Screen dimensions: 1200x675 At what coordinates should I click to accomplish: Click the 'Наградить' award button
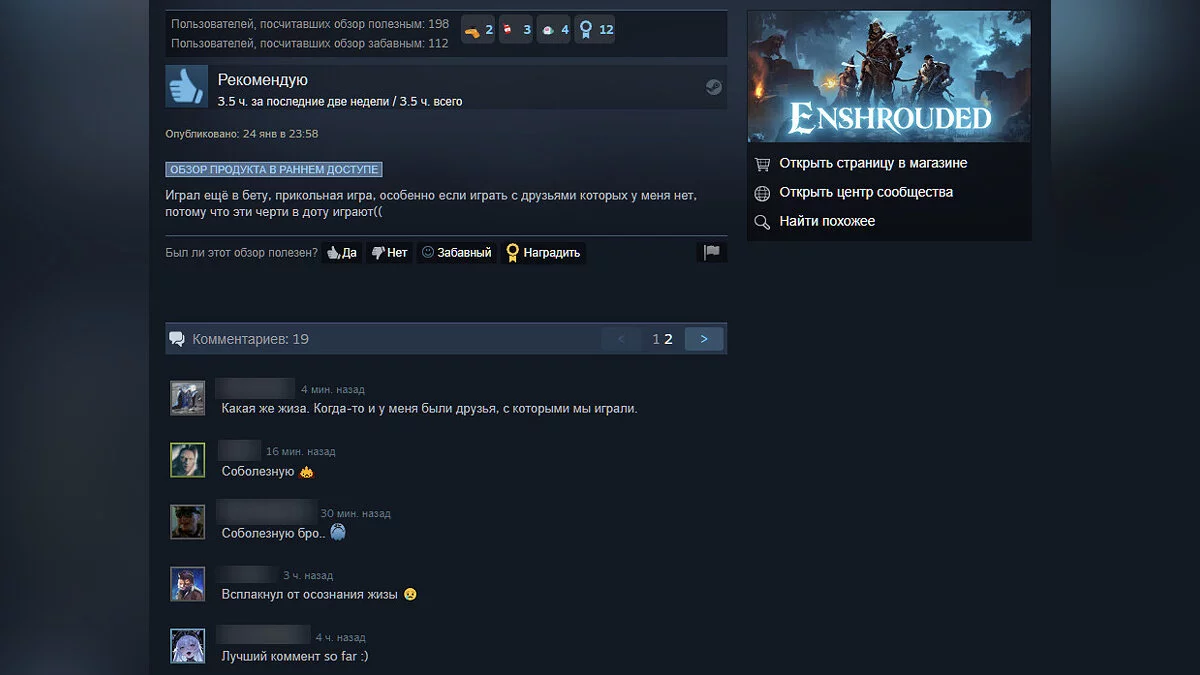click(543, 253)
